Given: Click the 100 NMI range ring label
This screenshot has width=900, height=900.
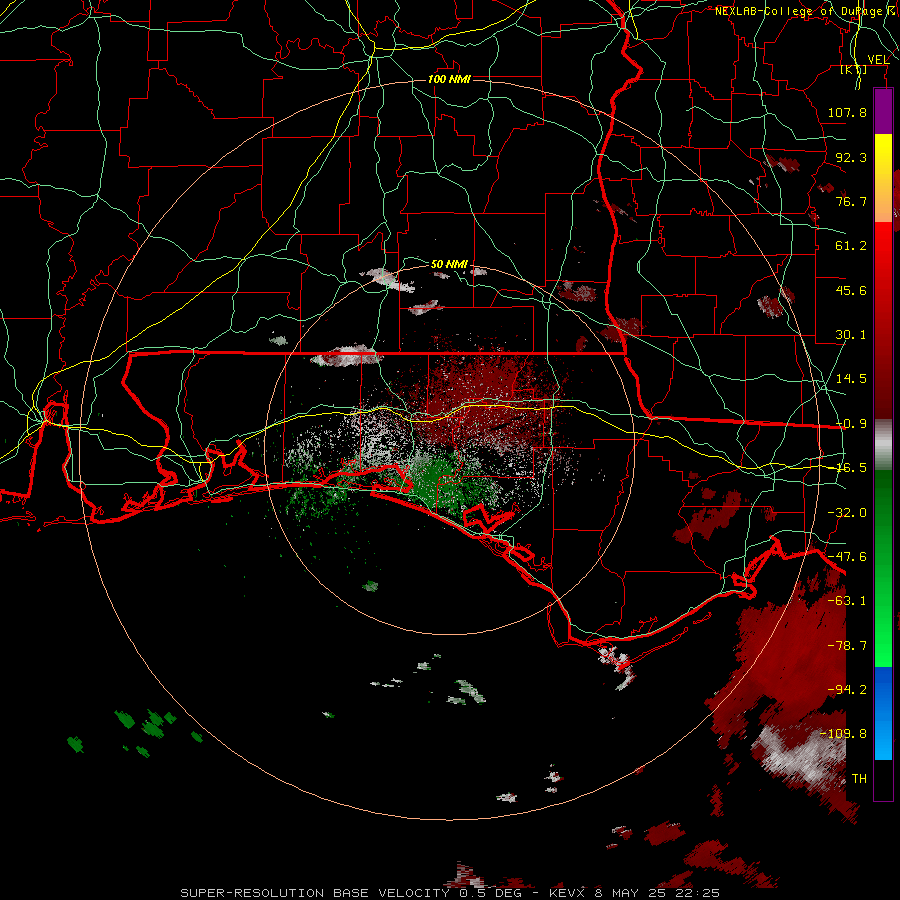Looking at the screenshot, I should 449,79.
